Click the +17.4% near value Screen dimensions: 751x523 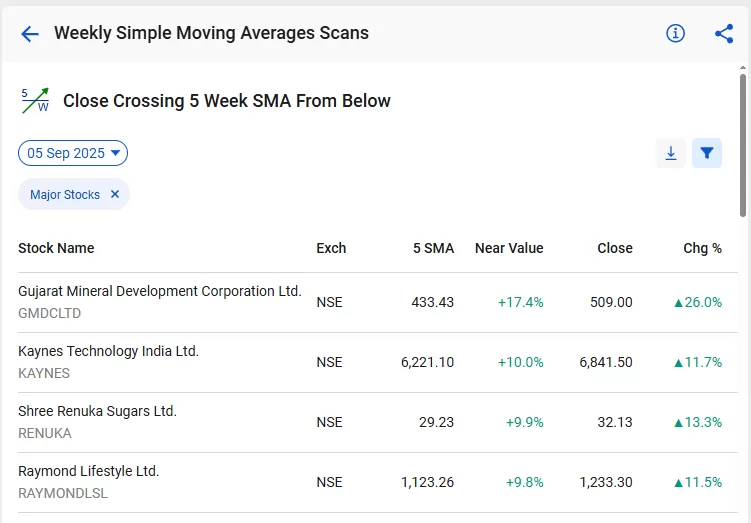[x=521, y=302]
